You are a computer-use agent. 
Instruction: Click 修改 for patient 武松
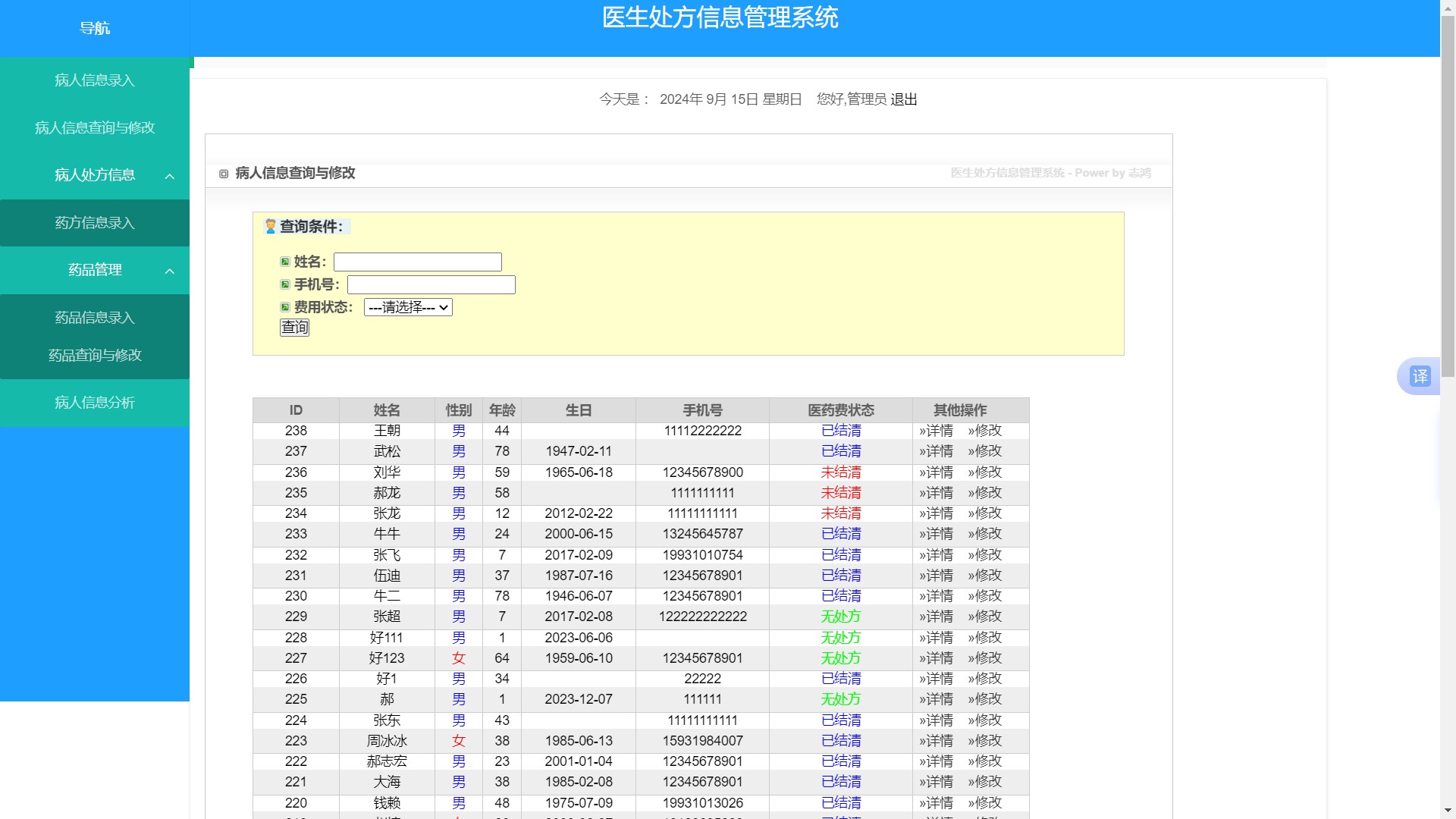985,451
